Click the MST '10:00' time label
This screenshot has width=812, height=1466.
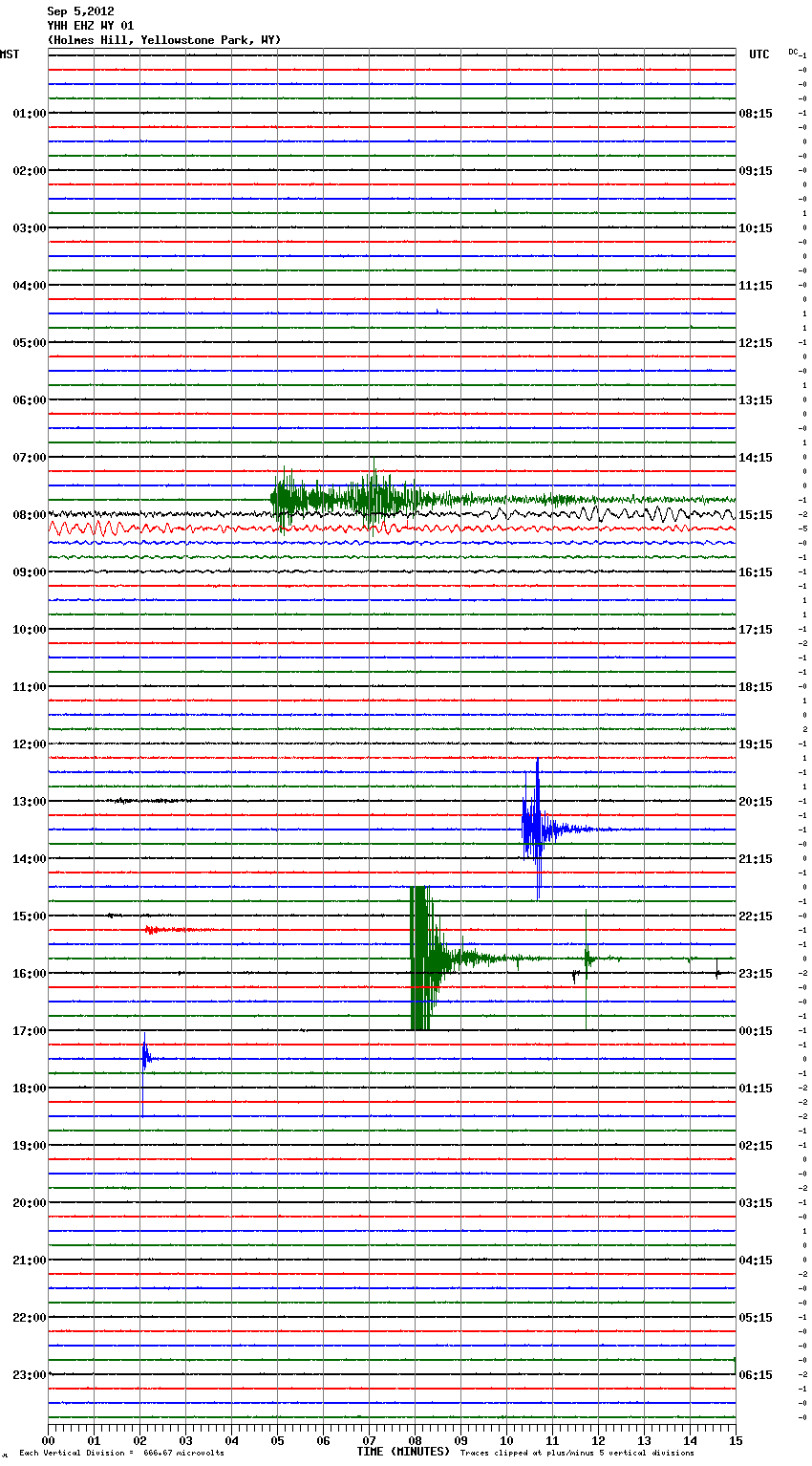point(30,630)
